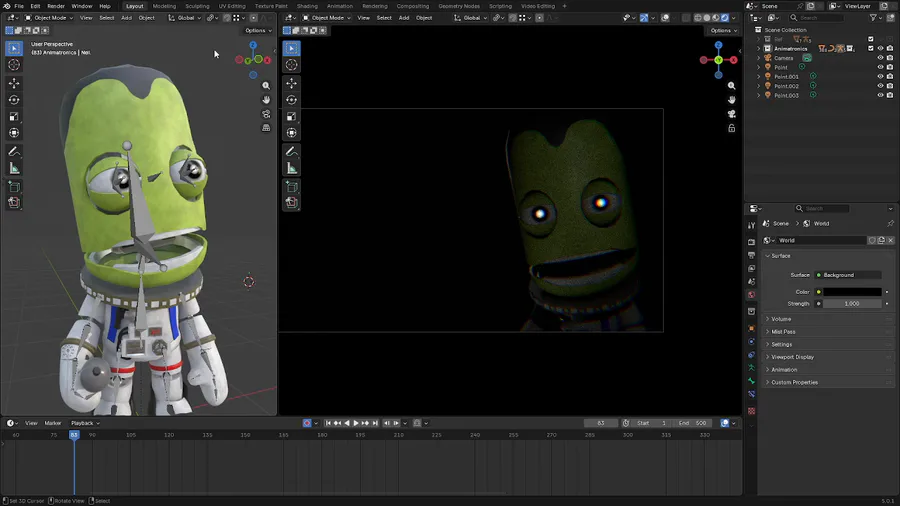Screen dimensions: 900x506
Task: Open the Object Mode dropdown in left viewport
Action: (x=48, y=18)
